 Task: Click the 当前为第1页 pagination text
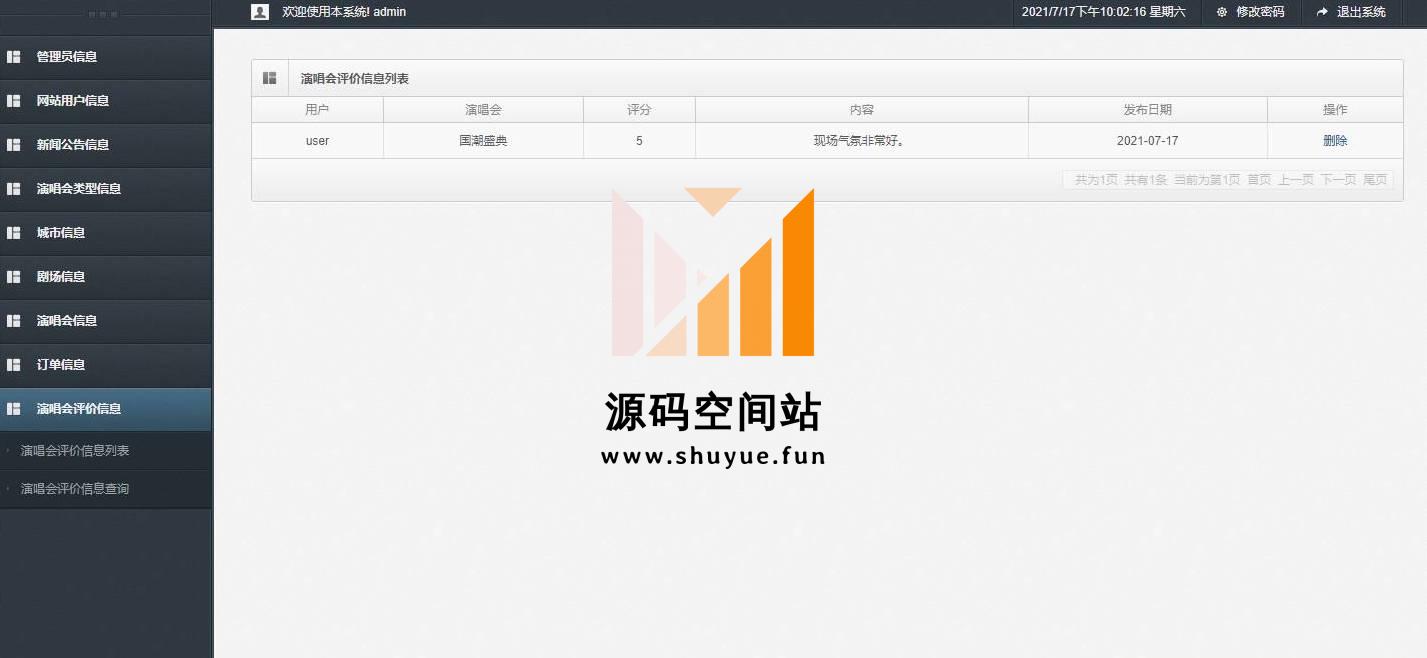pos(1207,180)
